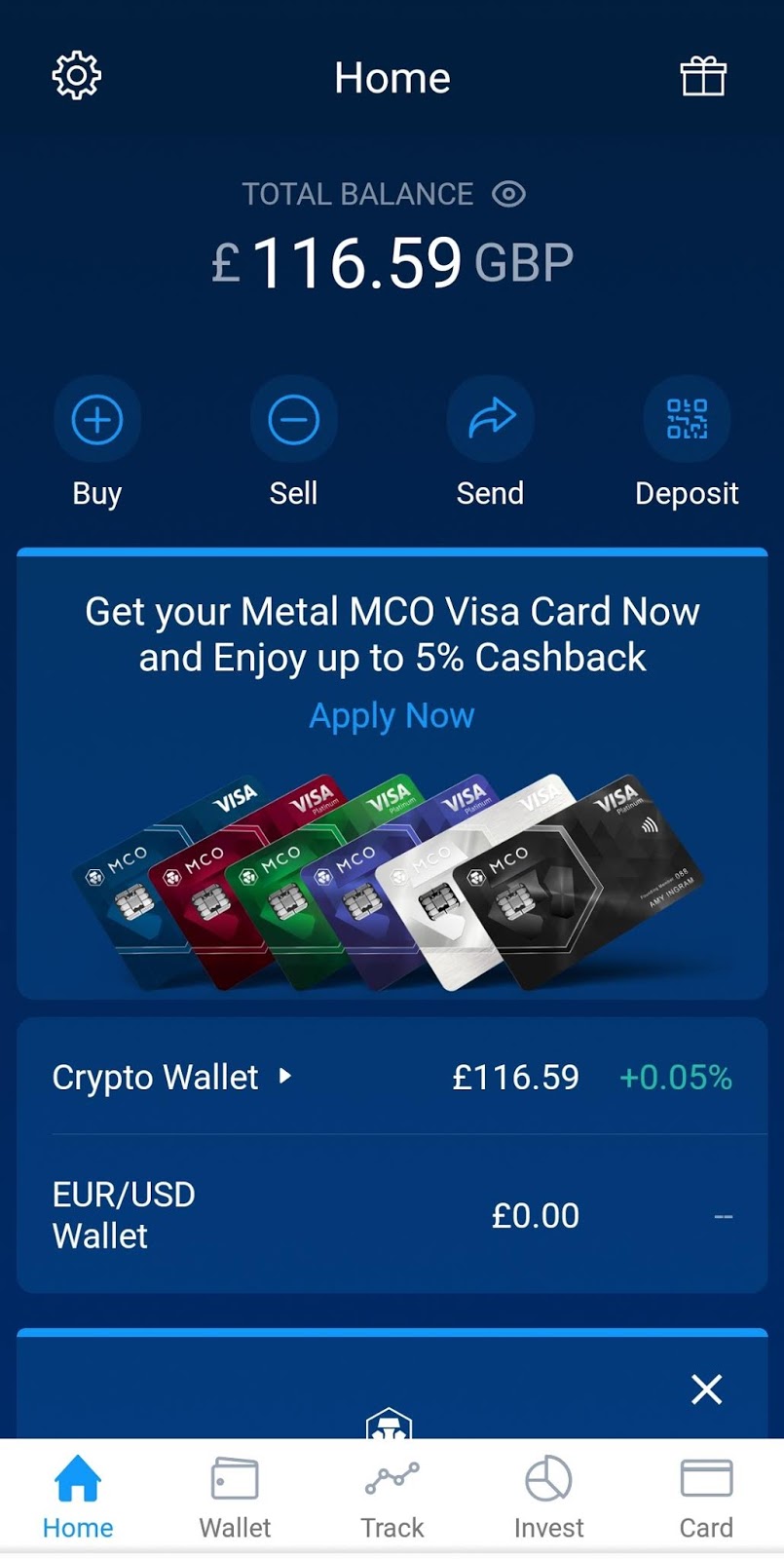This screenshot has height=1559, width=784.
Task: Expand the Crypto Wallet arrow
Action: coord(284,1076)
